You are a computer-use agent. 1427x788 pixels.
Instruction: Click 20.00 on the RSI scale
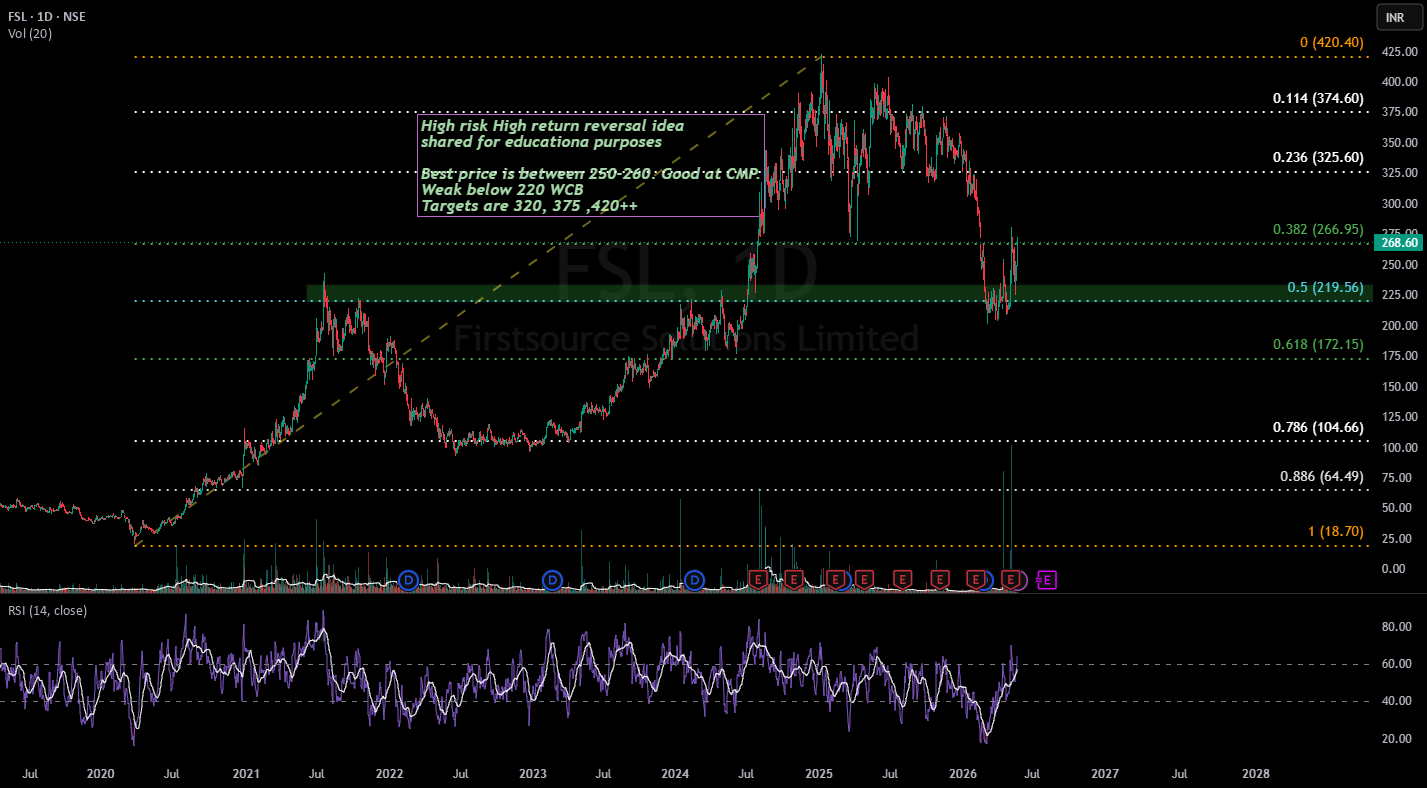point(1396,738)
